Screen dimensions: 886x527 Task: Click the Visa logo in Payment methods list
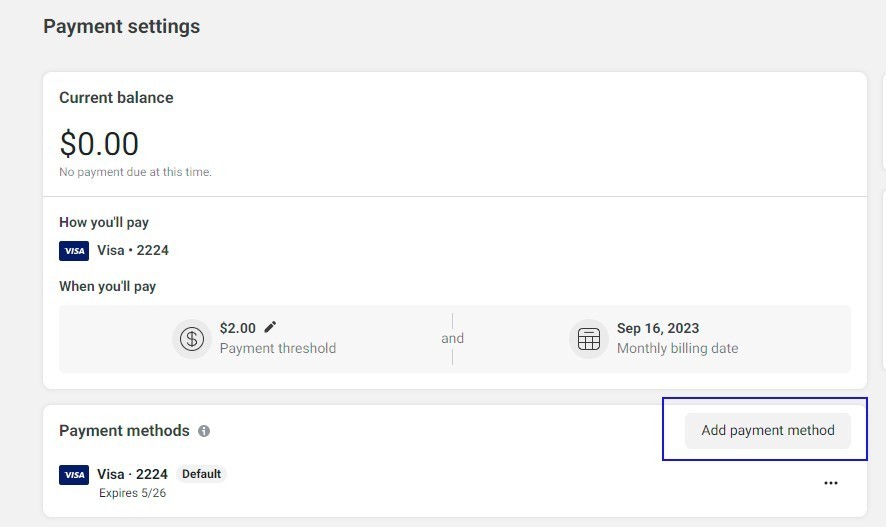(74, 474)
